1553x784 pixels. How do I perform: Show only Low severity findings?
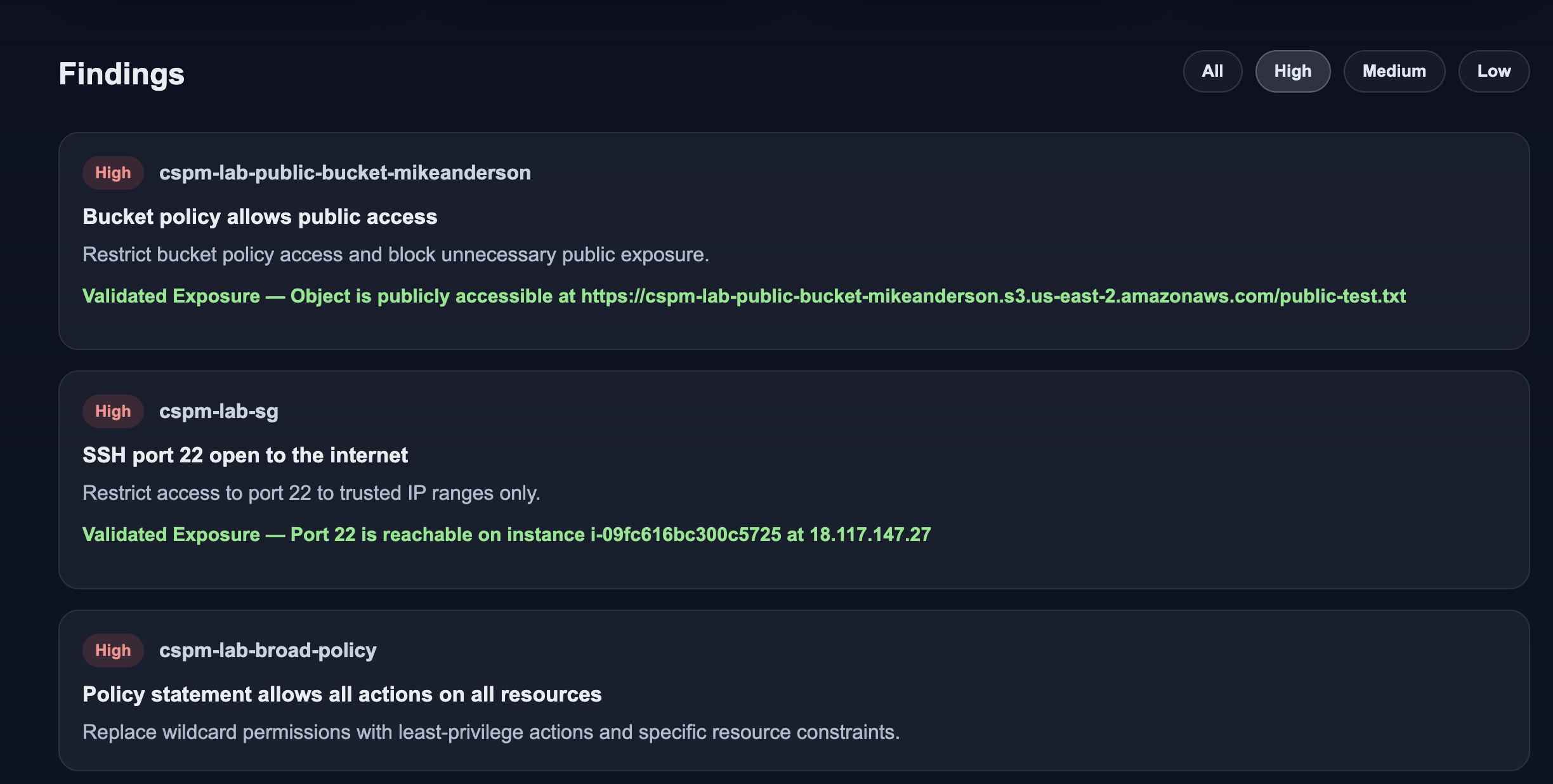click(1493, 71)
